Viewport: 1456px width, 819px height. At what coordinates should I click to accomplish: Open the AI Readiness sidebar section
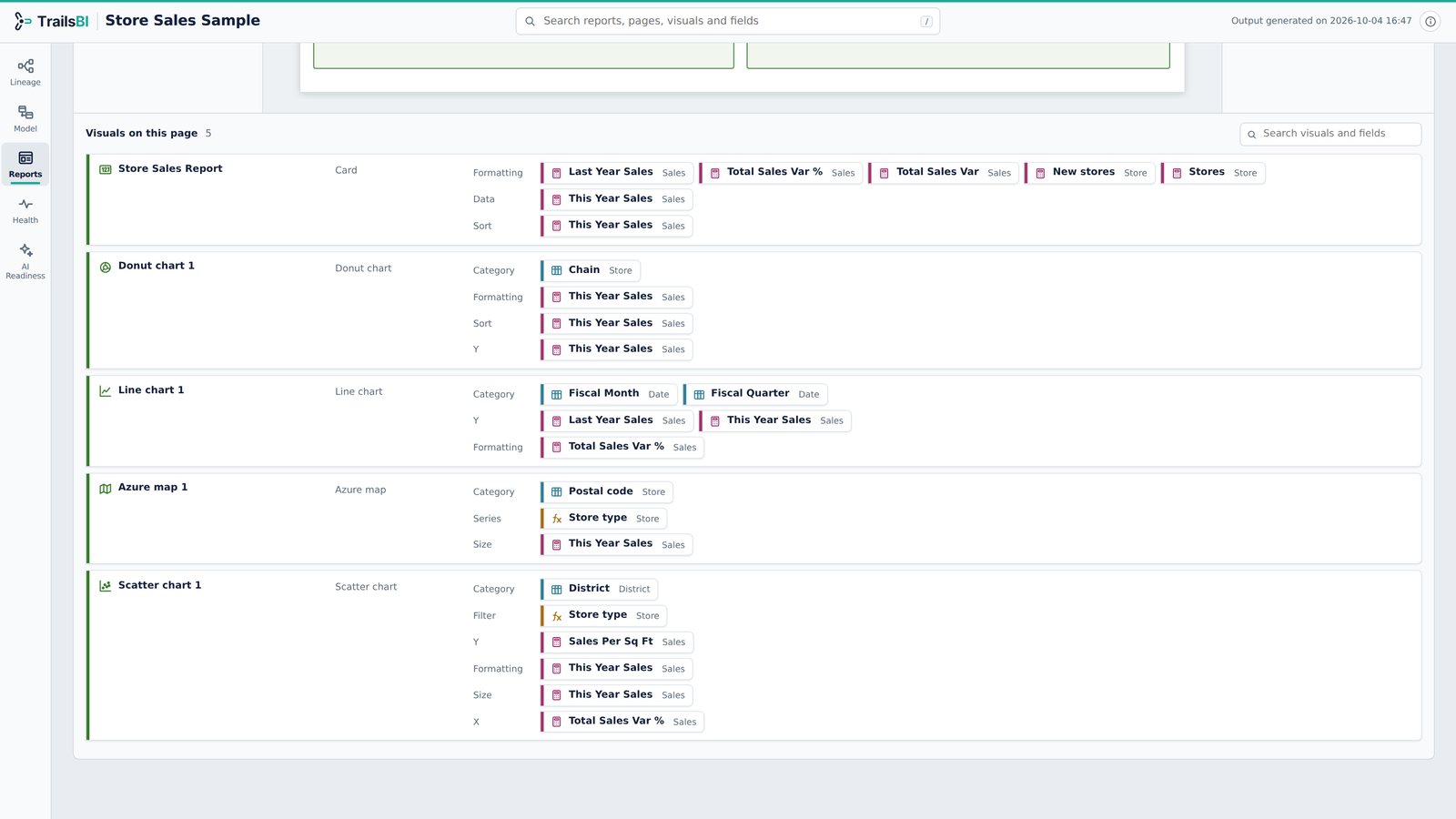tap(25, 260)
